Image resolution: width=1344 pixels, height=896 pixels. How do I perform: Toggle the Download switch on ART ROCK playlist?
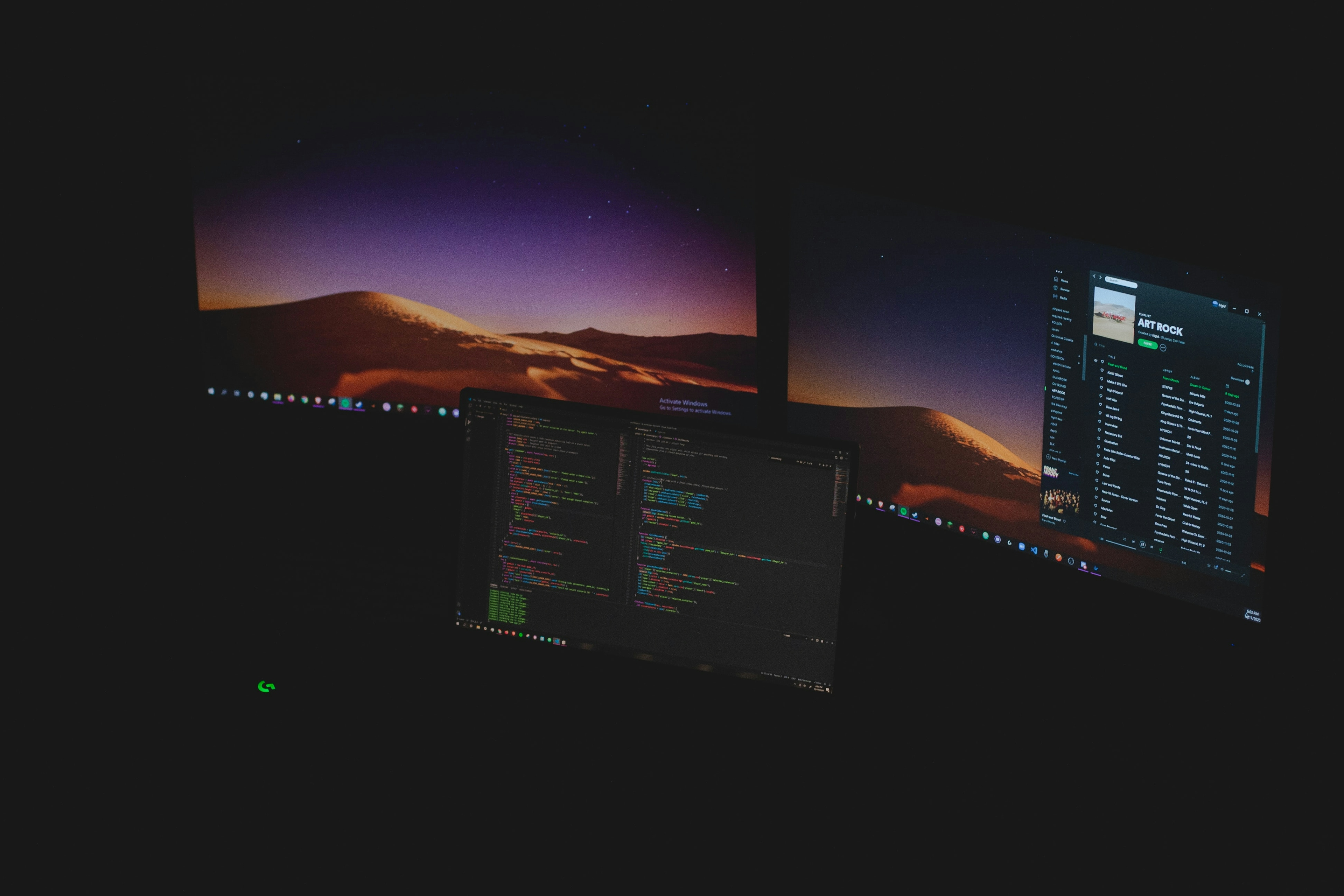1248,382
